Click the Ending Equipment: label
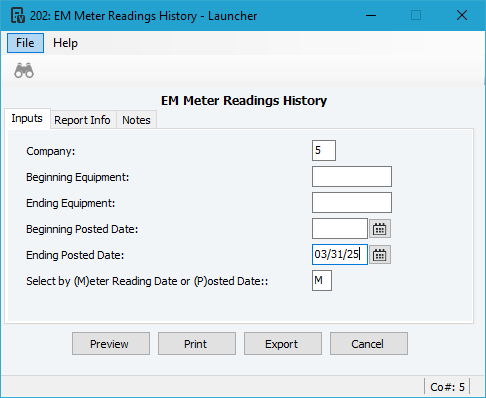 click(70, 203)
